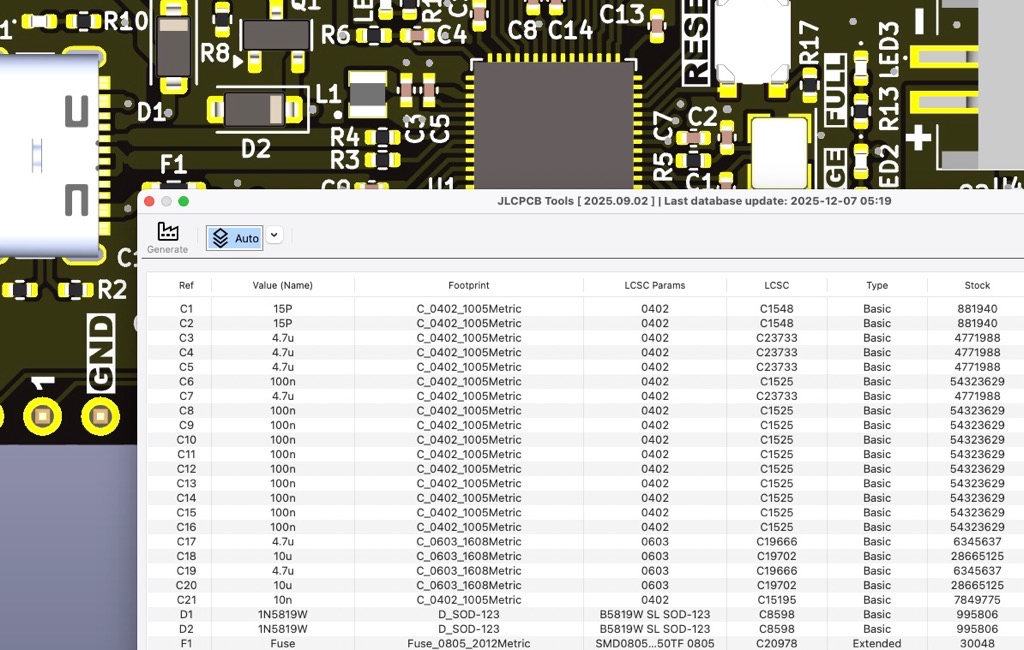Click the D2 diode on the PCB
The width and height of the screenshot is (1024, 650).
[263, 108]
